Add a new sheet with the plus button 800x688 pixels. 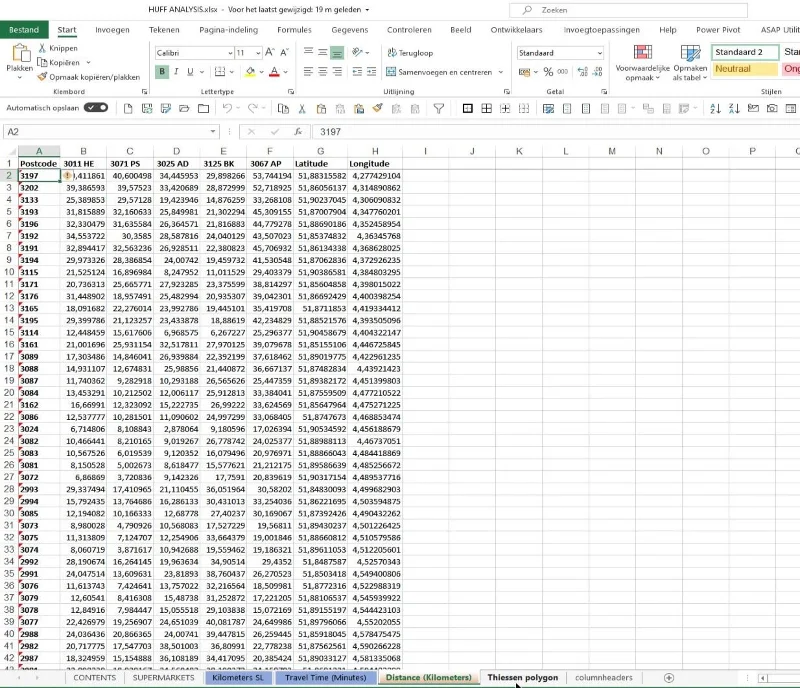click(669, 678)
